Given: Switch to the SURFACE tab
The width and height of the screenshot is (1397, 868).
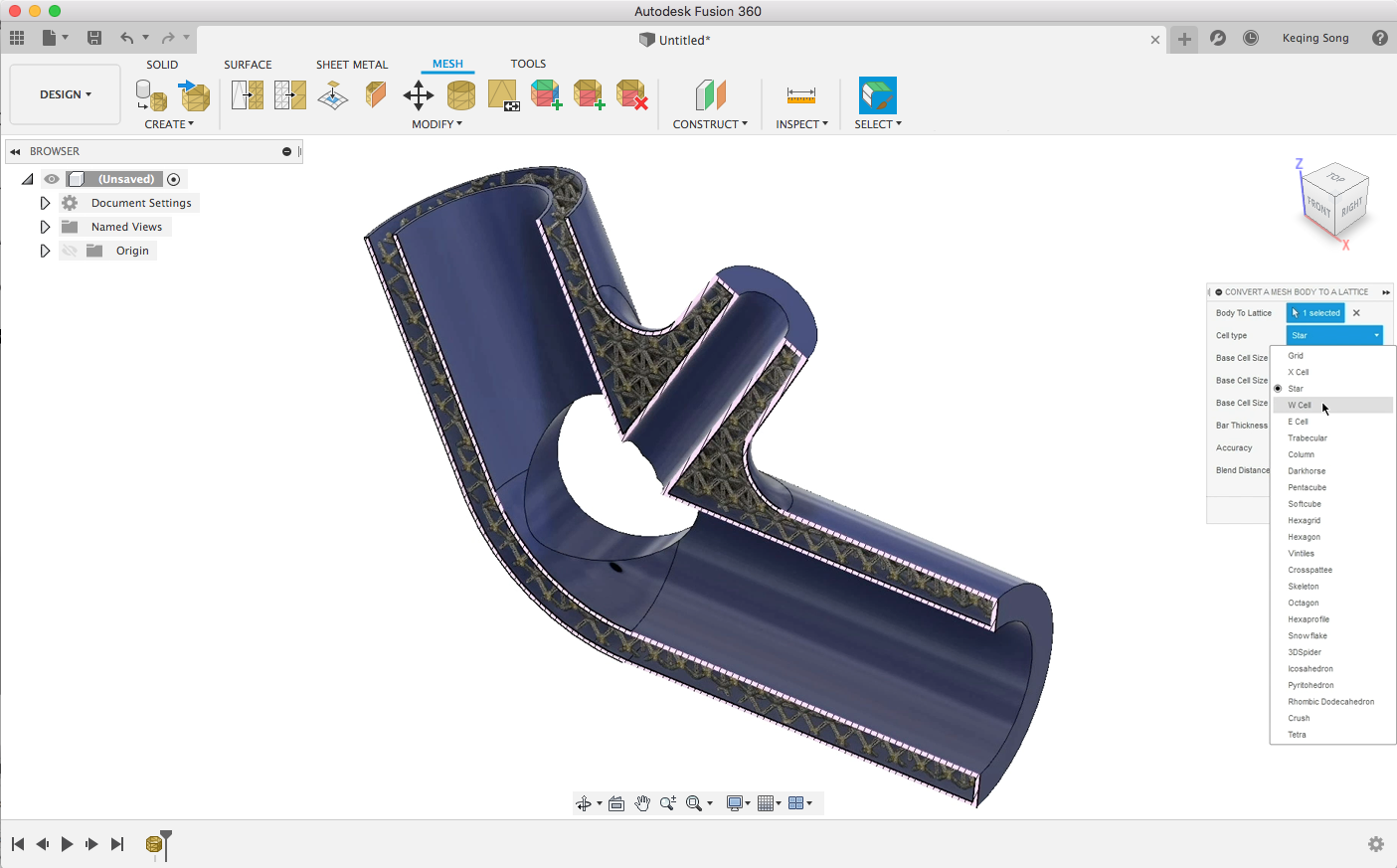Looking at the screenshot, I should click(248, 65).
